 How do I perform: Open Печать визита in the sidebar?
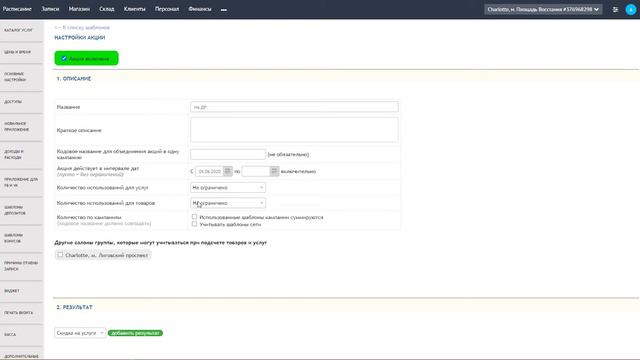[21, 313]
